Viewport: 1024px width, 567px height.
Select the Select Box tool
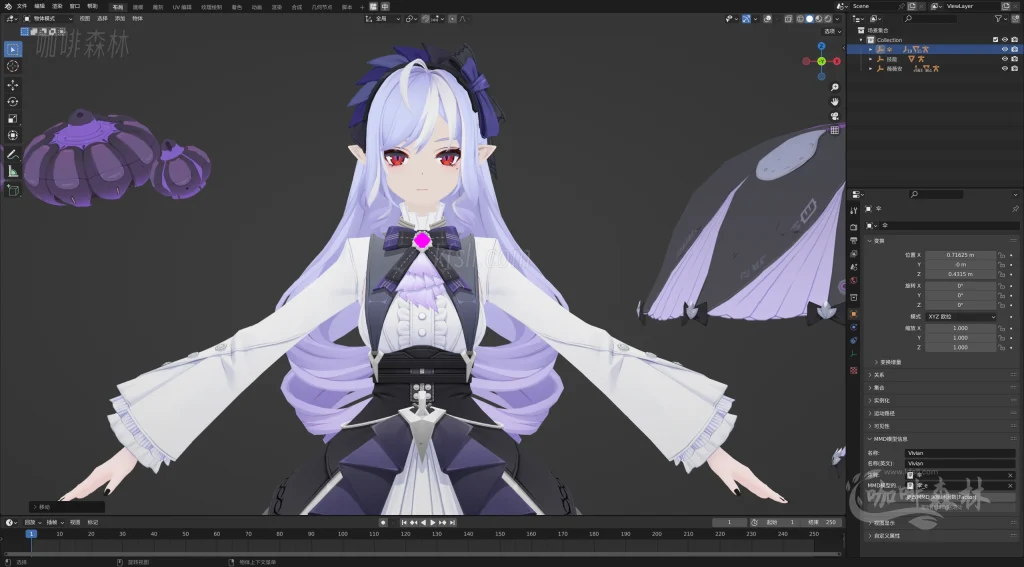click(12, 49)
